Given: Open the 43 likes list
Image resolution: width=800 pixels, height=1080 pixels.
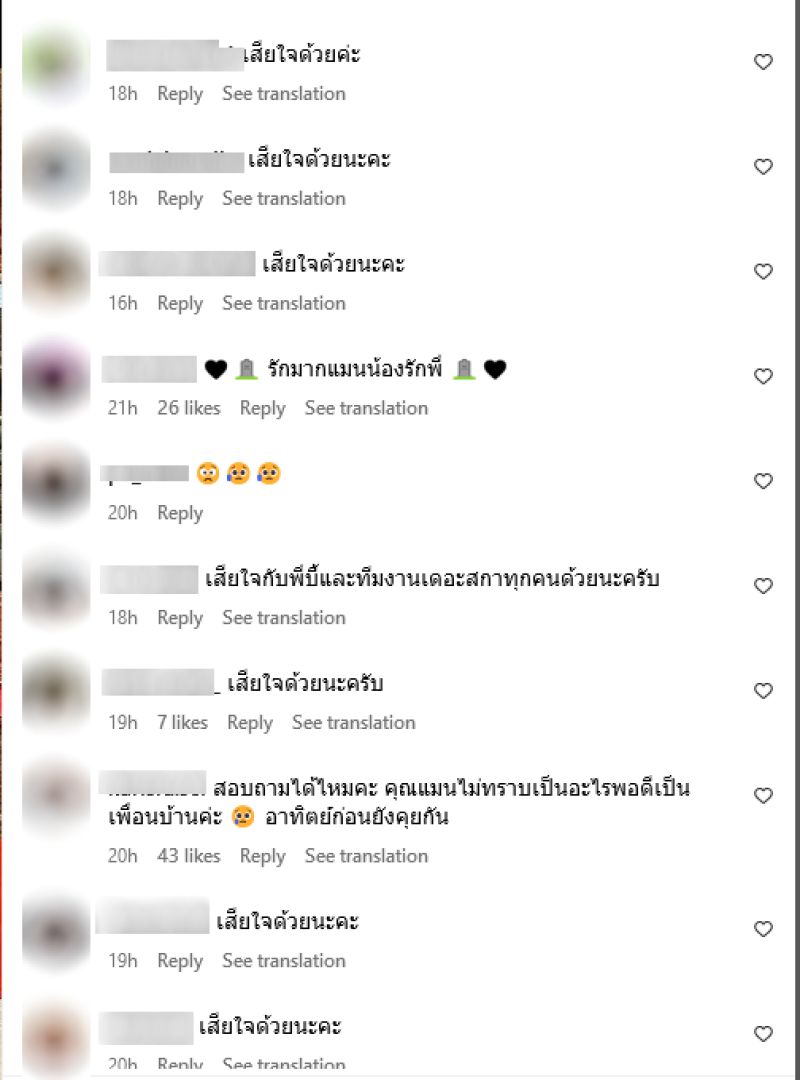Looking at the screenshot, I should tap(189, 855).
